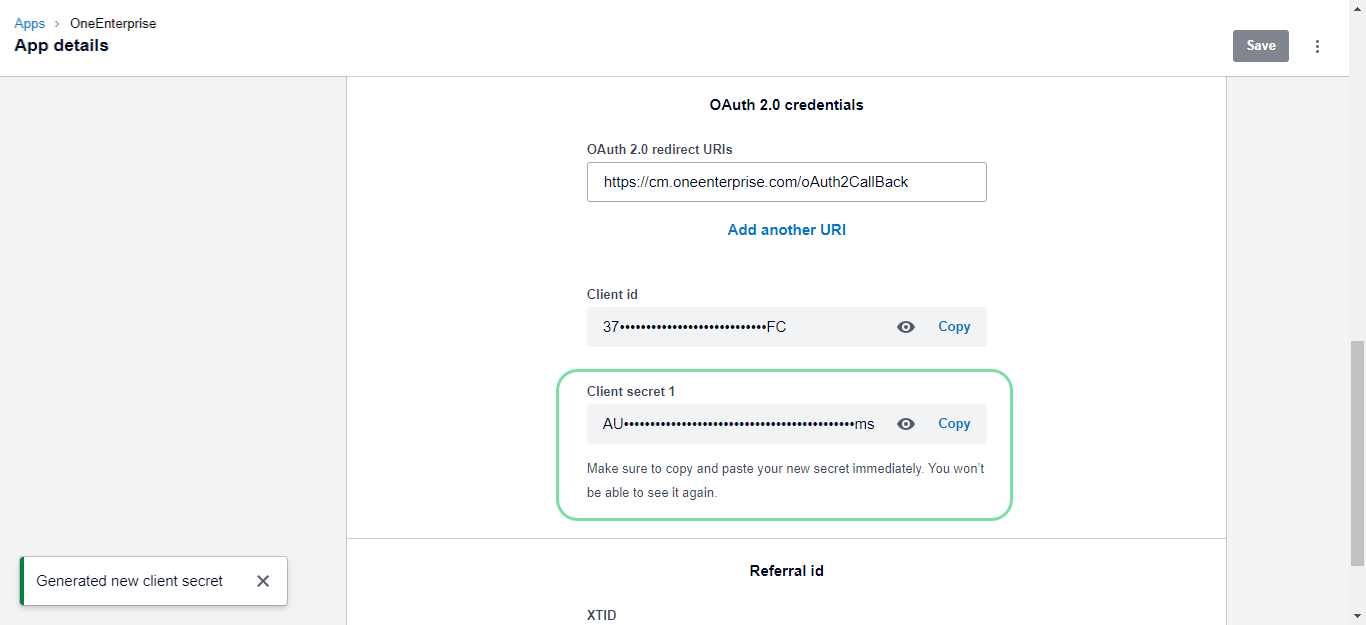
Task: Reveal the Client id value
Action: tap(906, 327)
